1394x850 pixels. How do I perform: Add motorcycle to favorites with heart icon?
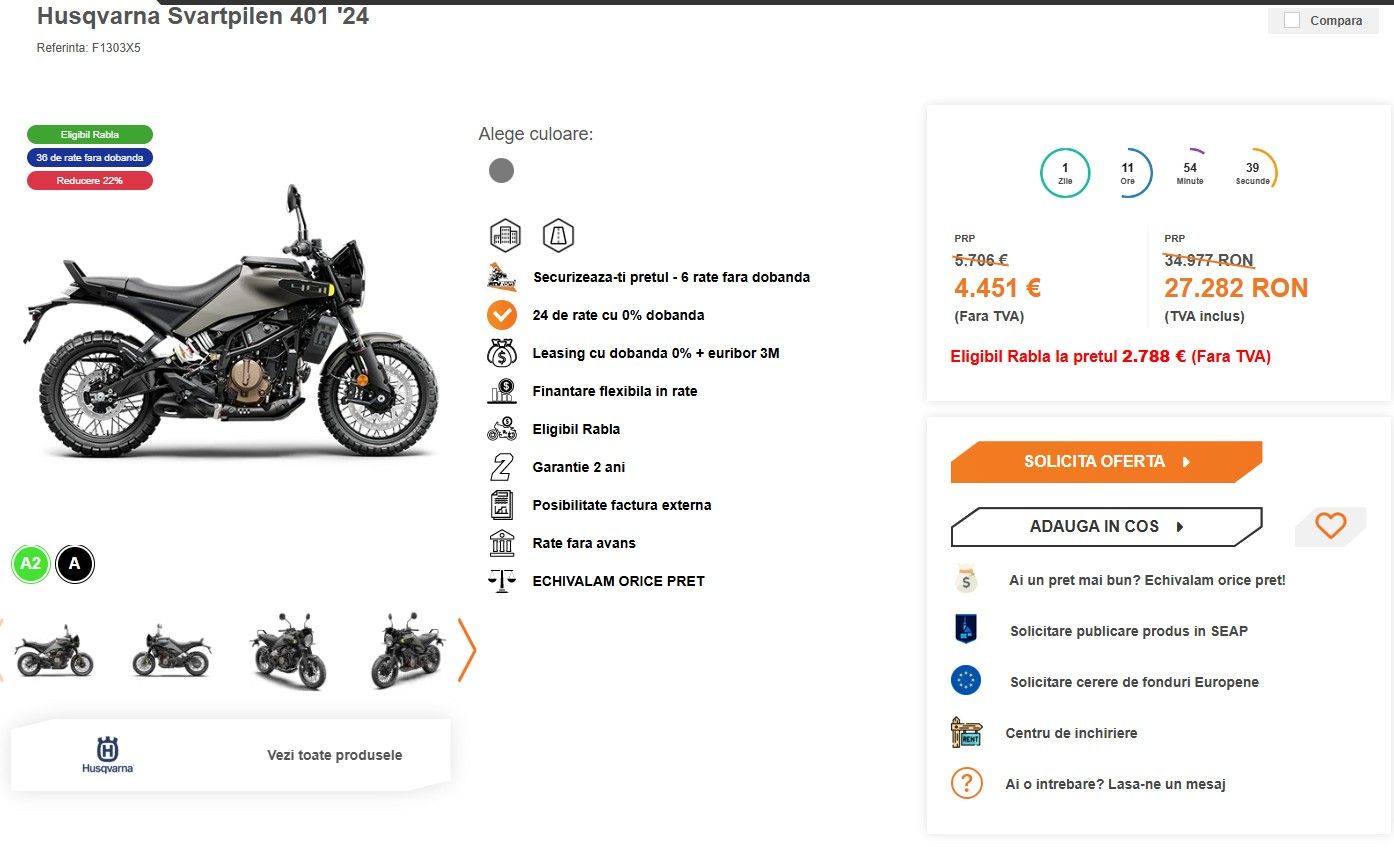click(x=1330, y=525)
